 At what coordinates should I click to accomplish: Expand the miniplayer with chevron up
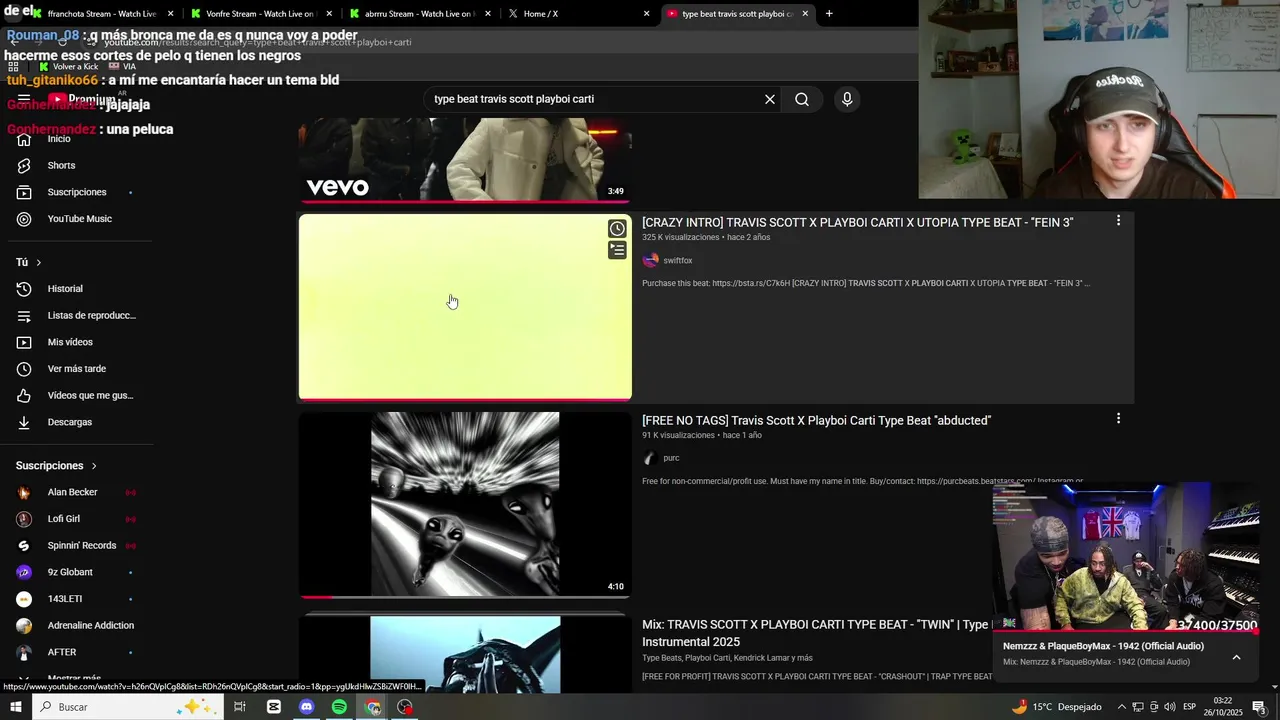(1236, 657)
